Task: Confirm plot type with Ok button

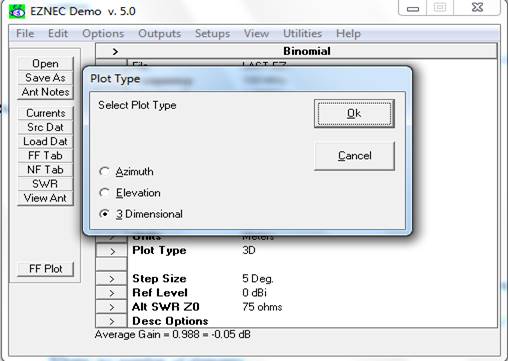Action: click(354, 113)
